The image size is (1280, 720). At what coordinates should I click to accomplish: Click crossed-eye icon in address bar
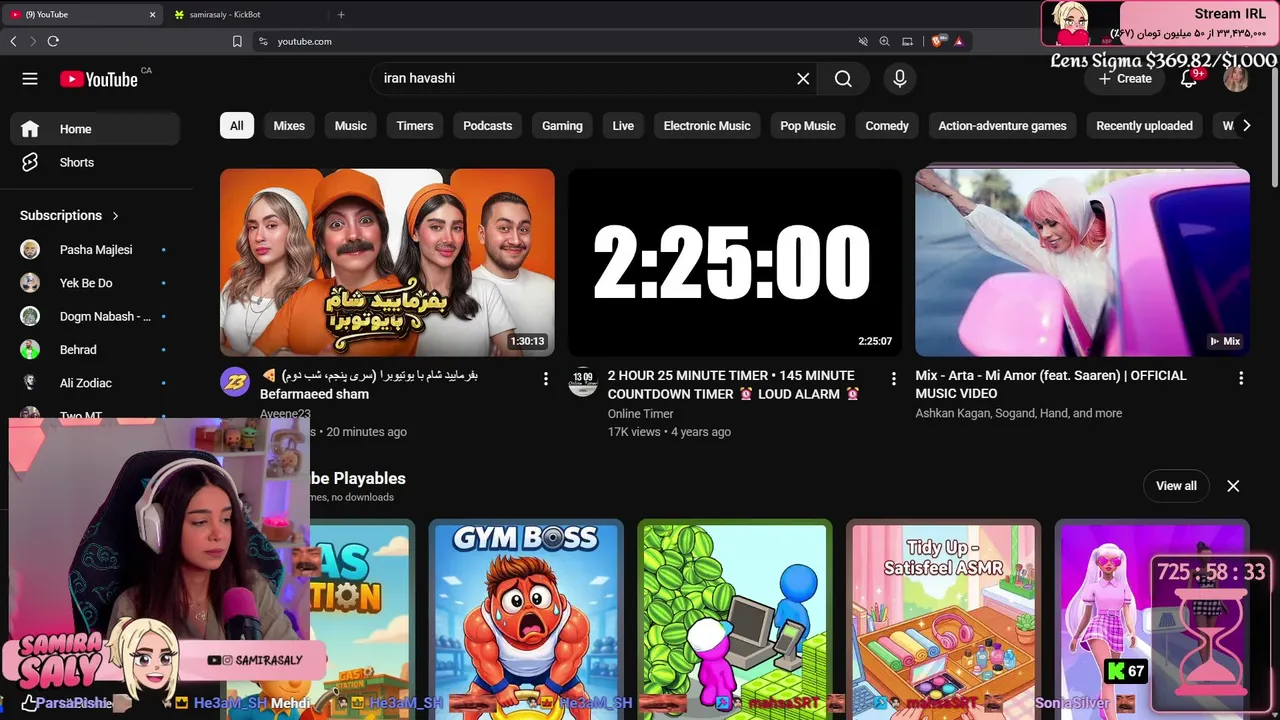862,41
